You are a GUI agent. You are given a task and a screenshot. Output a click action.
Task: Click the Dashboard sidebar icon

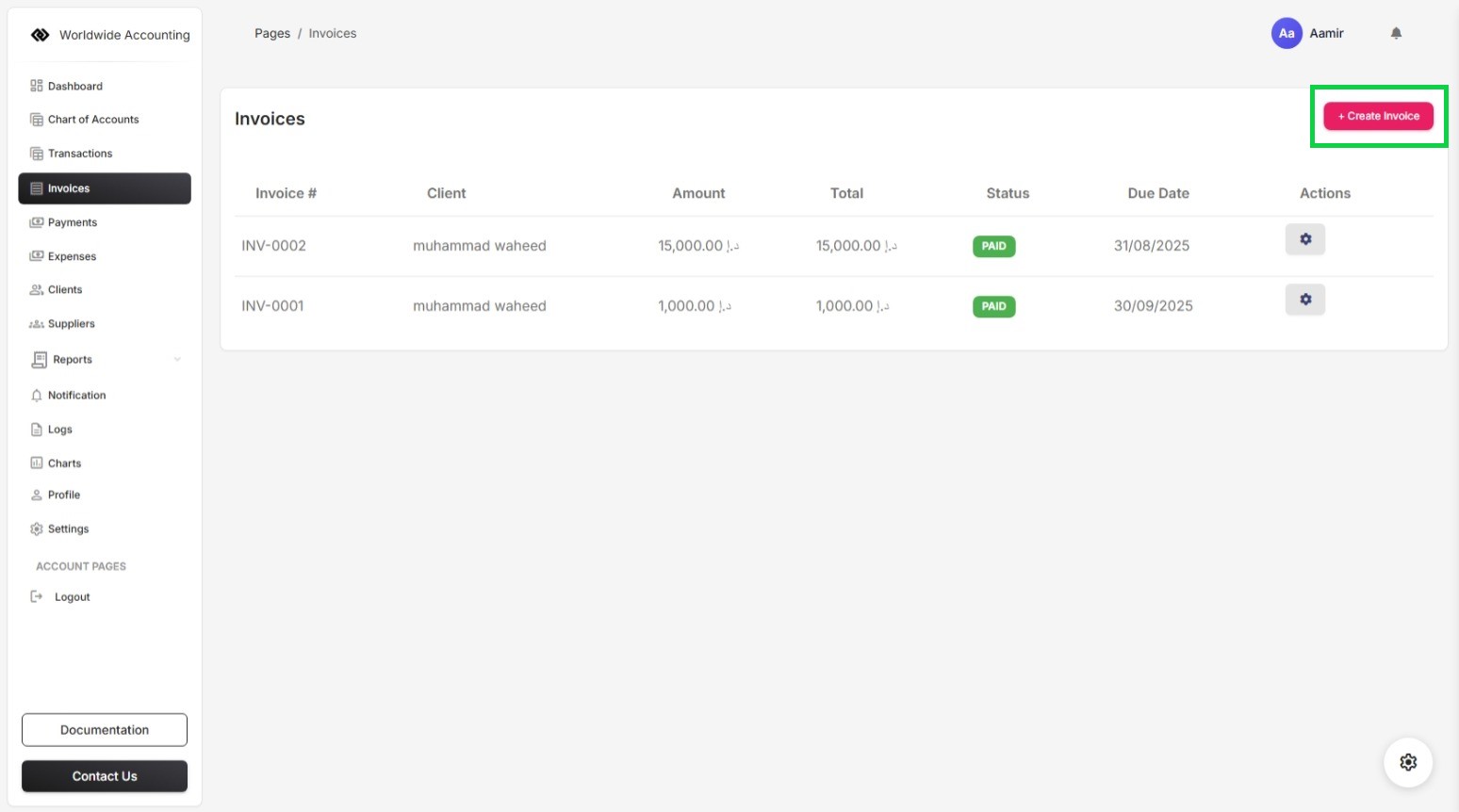37,86
